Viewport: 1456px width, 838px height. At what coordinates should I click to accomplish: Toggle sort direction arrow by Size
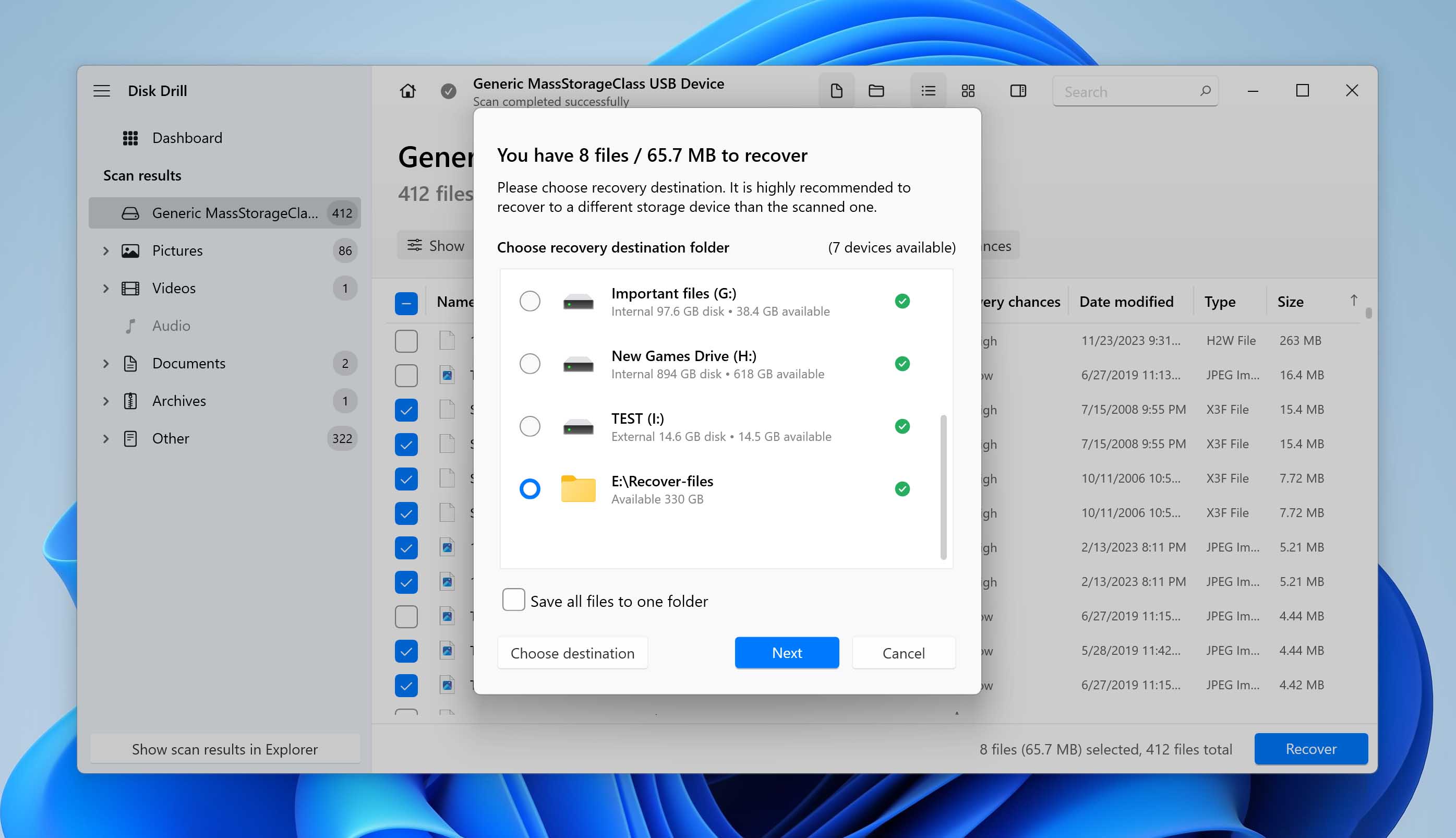coord(1354,301)
